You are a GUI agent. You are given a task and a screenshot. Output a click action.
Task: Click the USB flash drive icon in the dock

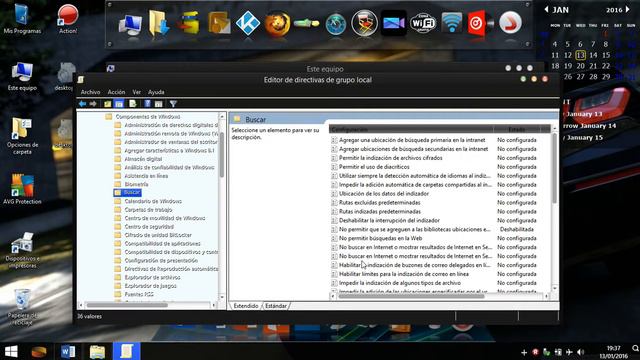coord(307,23)
